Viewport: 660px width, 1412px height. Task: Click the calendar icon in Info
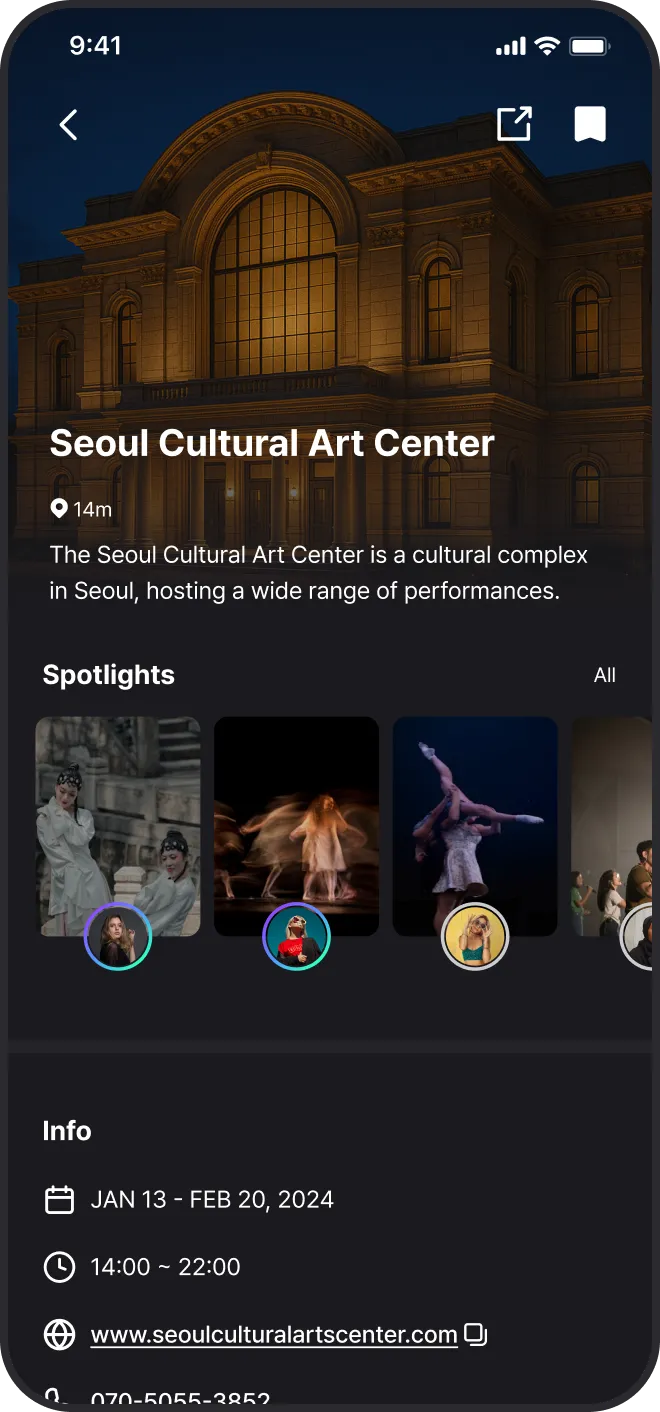click(60, 1200)
